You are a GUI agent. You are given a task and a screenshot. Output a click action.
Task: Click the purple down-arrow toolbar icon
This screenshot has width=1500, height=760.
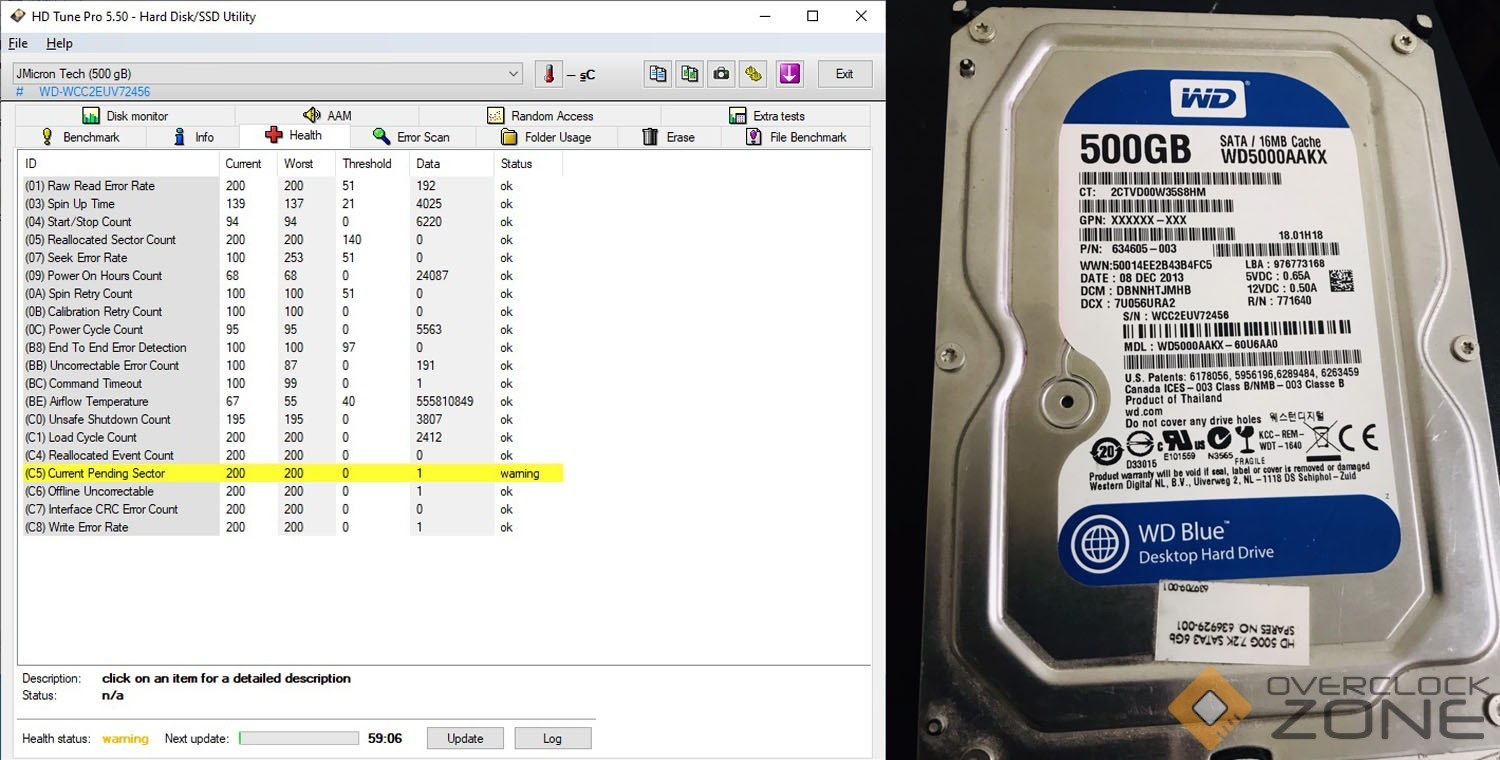[790, 74]
